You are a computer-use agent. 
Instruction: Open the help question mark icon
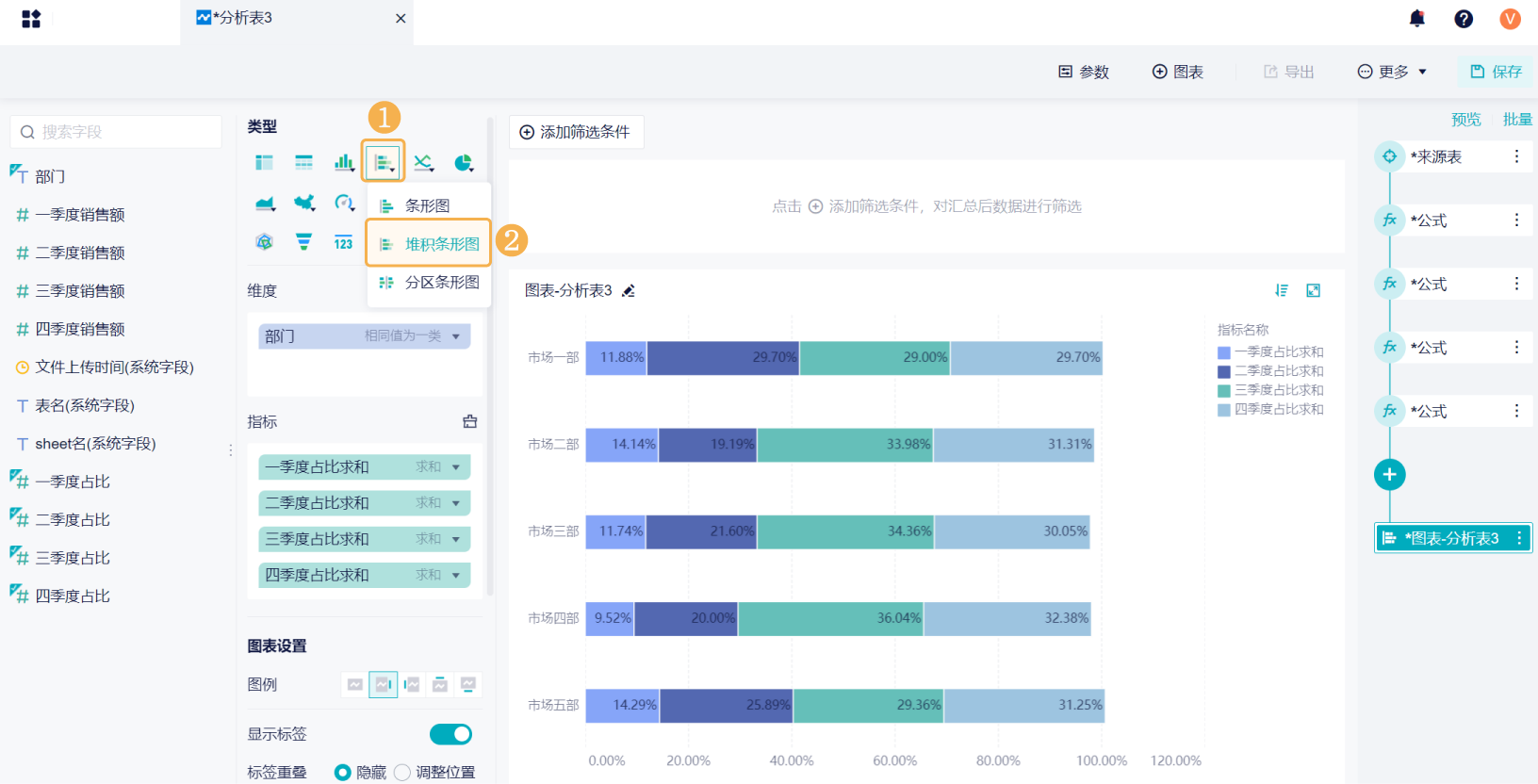[1464, 19]
